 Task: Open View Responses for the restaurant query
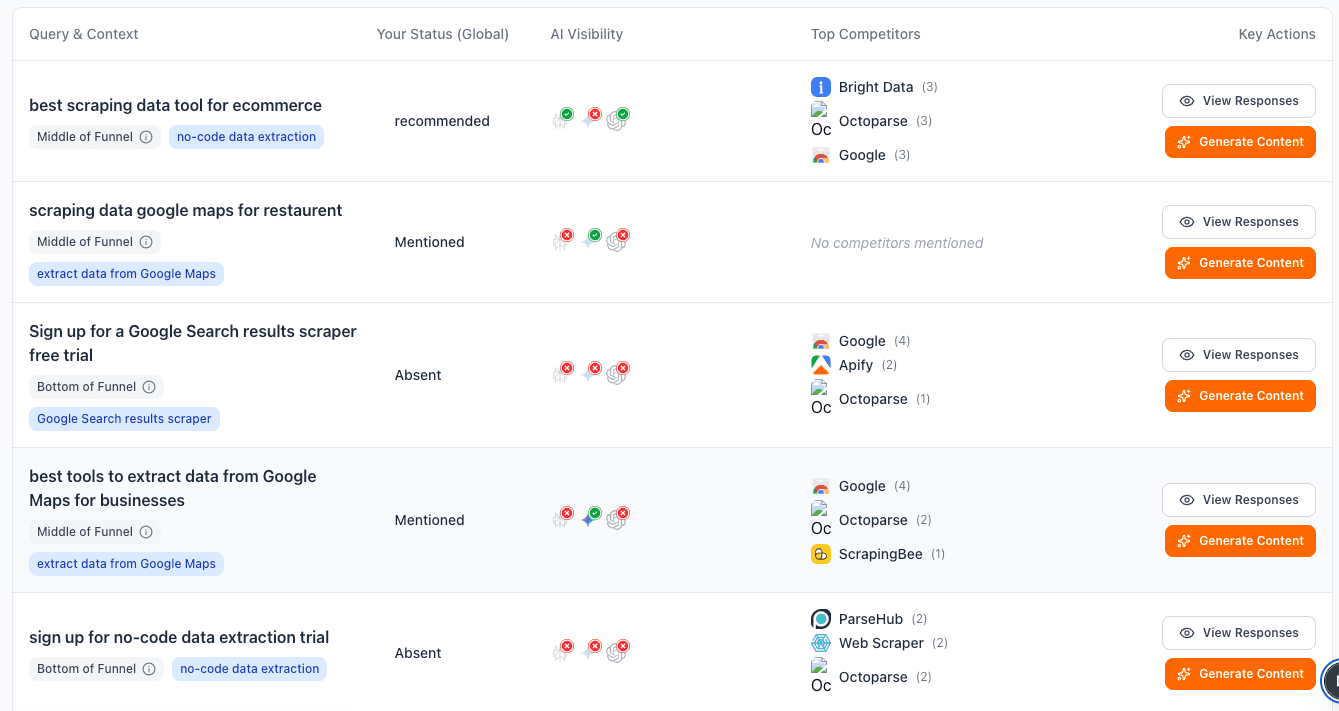coord(1238,221)
